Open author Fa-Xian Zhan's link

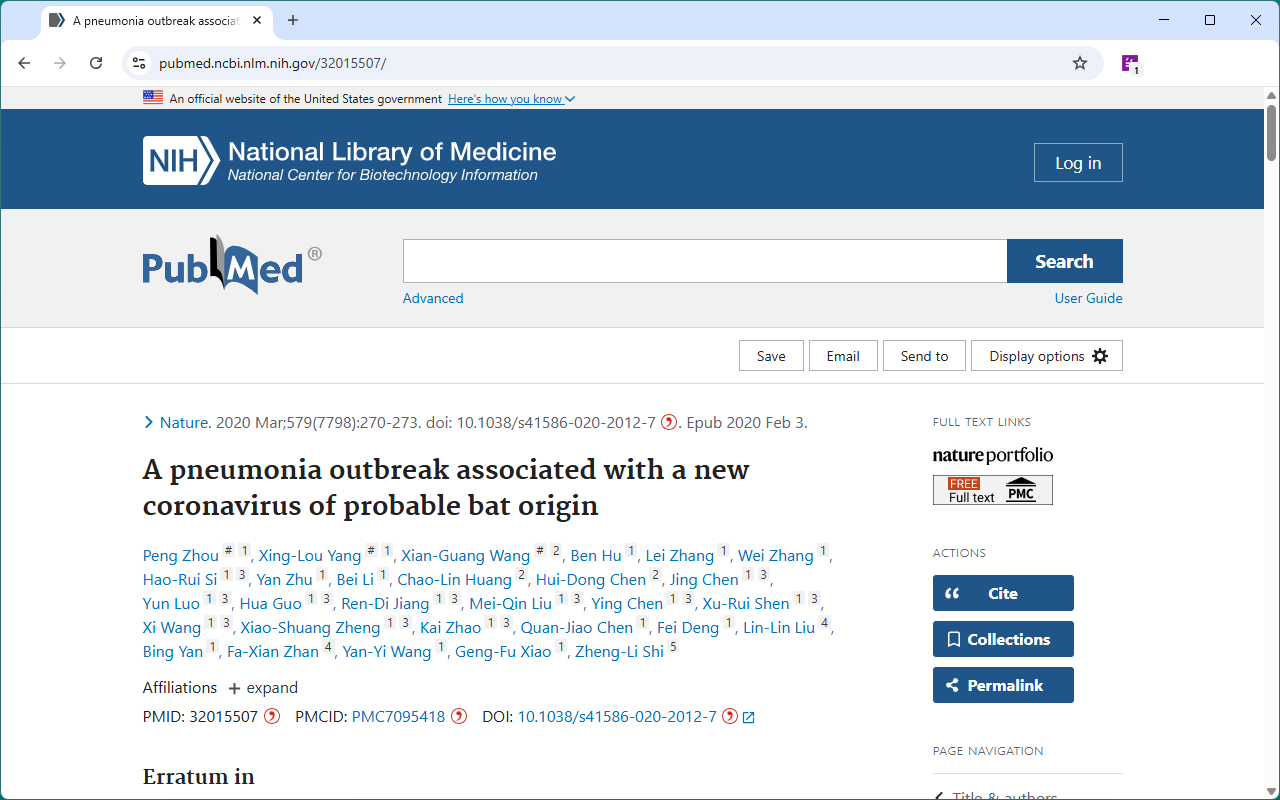[273, 652]
